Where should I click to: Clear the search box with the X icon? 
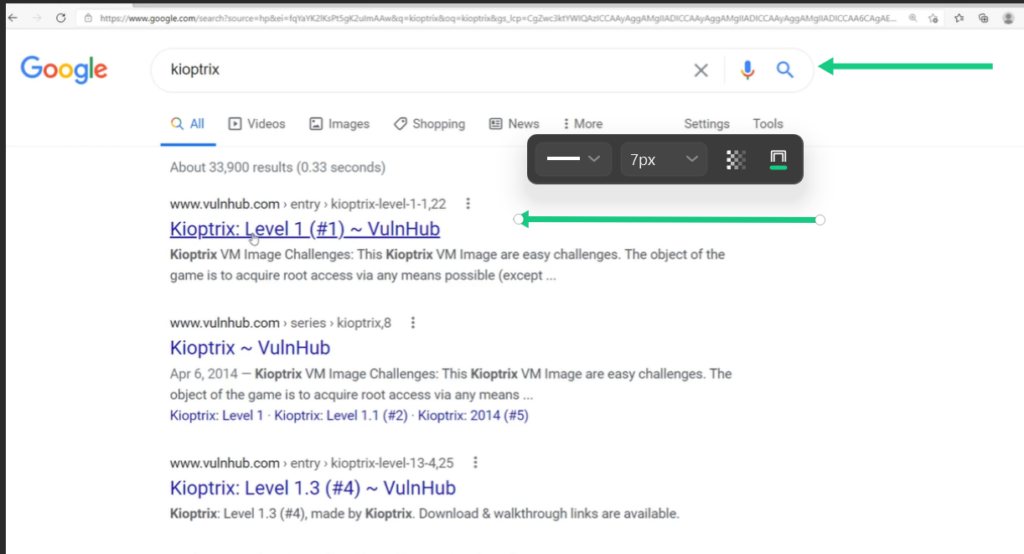pyautogui.click(x=701, y=70)
